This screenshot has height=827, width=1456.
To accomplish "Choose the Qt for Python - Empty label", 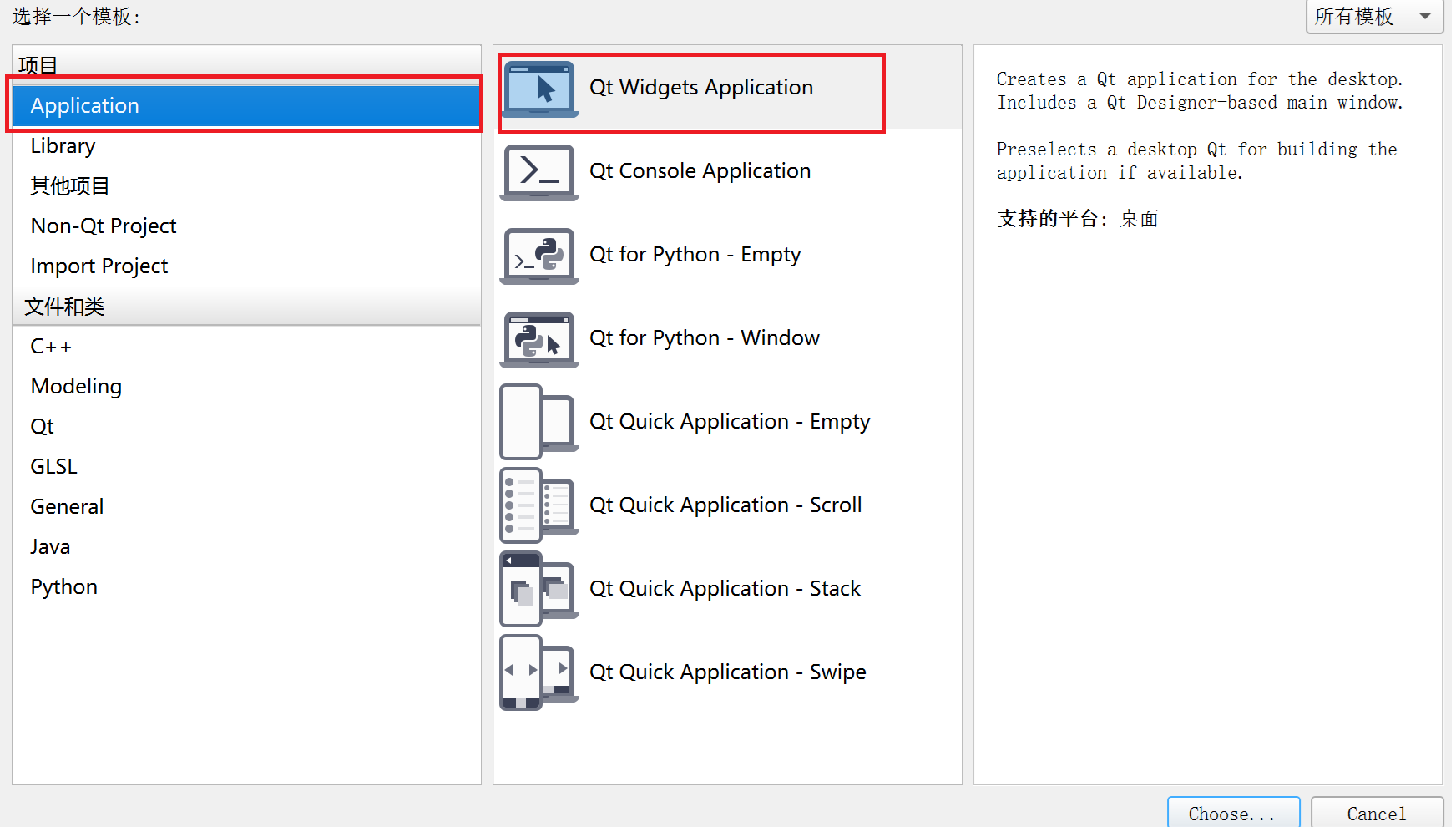I will tap(695, 255).
